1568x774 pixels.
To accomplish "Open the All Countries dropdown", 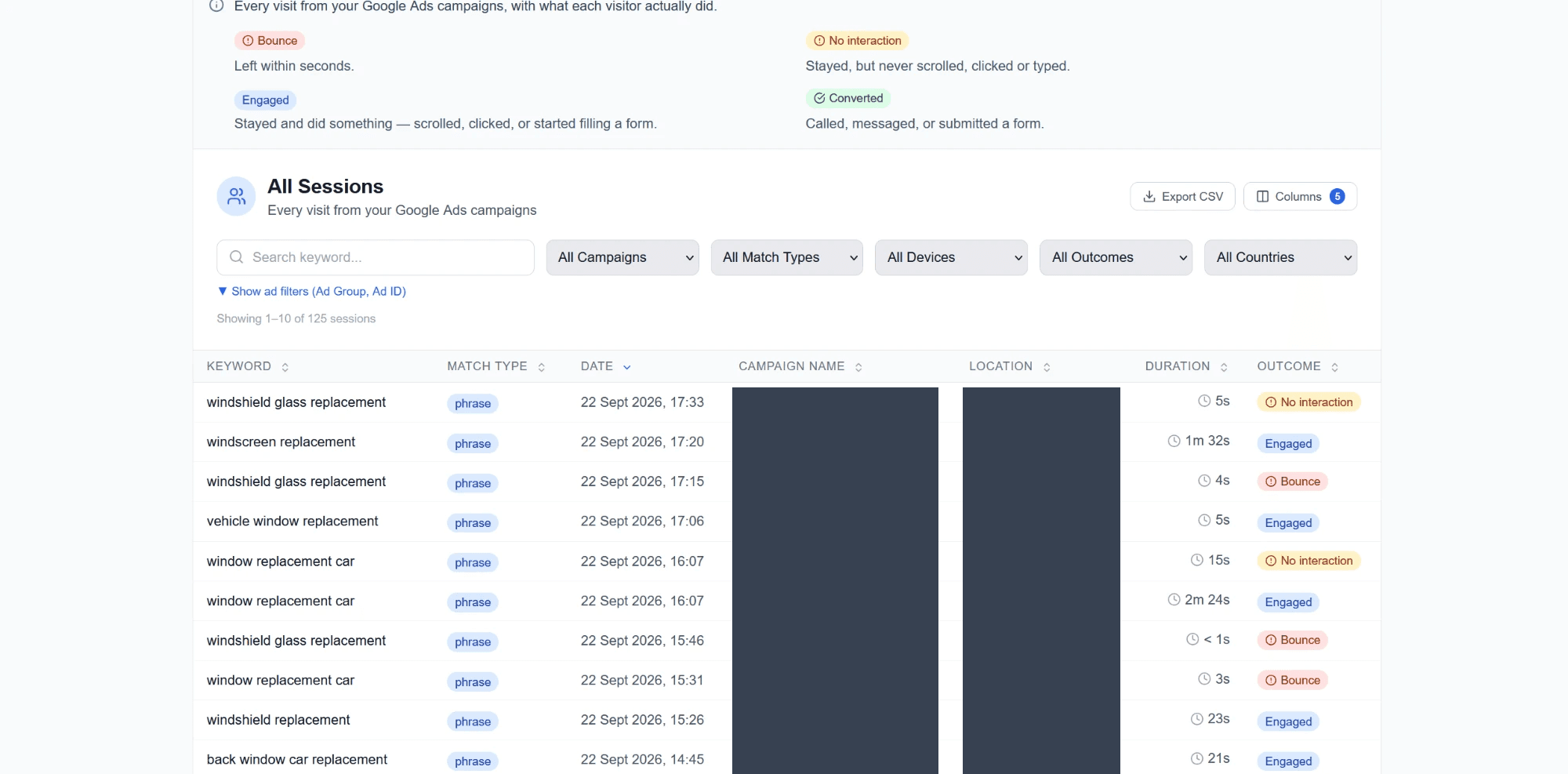I will [1281, 257].
